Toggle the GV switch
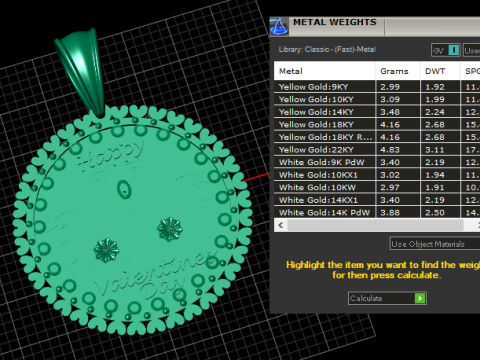480x360 pixels. click(x=446, y=50)
